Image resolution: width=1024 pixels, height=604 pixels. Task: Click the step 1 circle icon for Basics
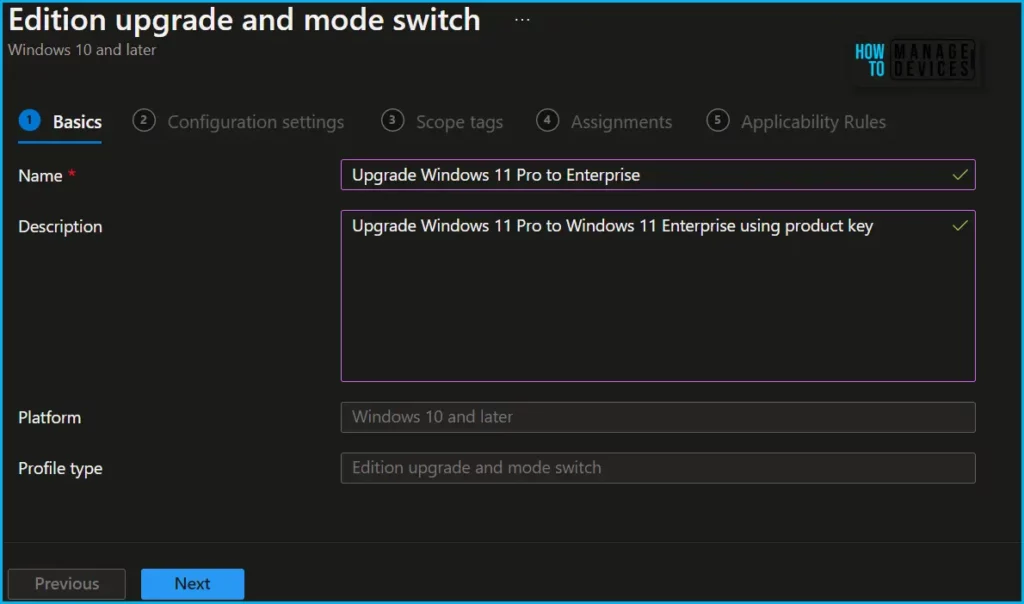coord(29,121)
